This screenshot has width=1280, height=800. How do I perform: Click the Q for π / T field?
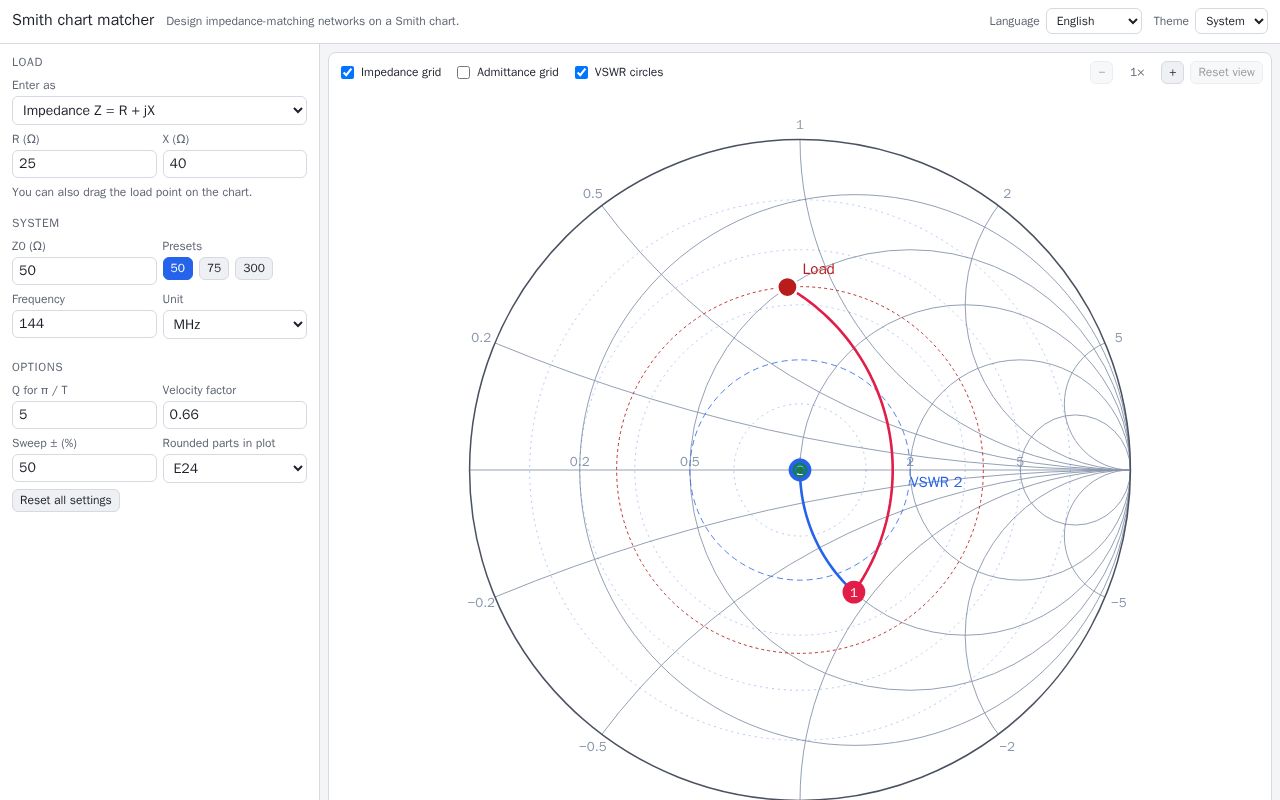[x=84, y=415]
